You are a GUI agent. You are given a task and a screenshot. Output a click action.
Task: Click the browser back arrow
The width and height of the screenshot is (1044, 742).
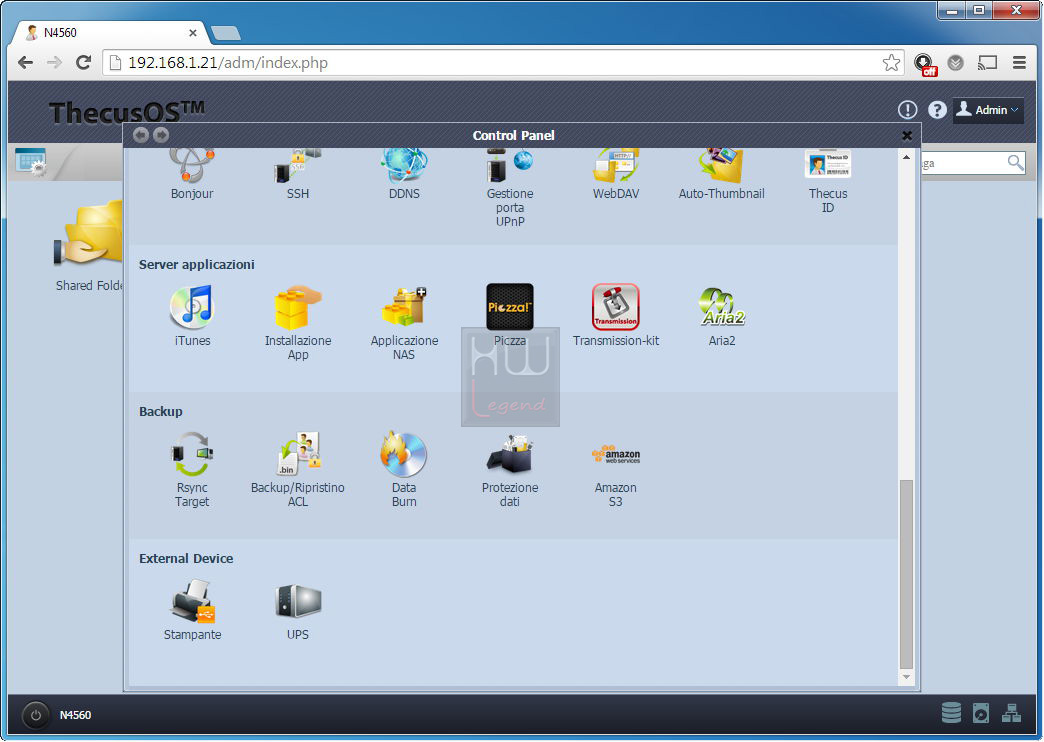tap(25, 63)
